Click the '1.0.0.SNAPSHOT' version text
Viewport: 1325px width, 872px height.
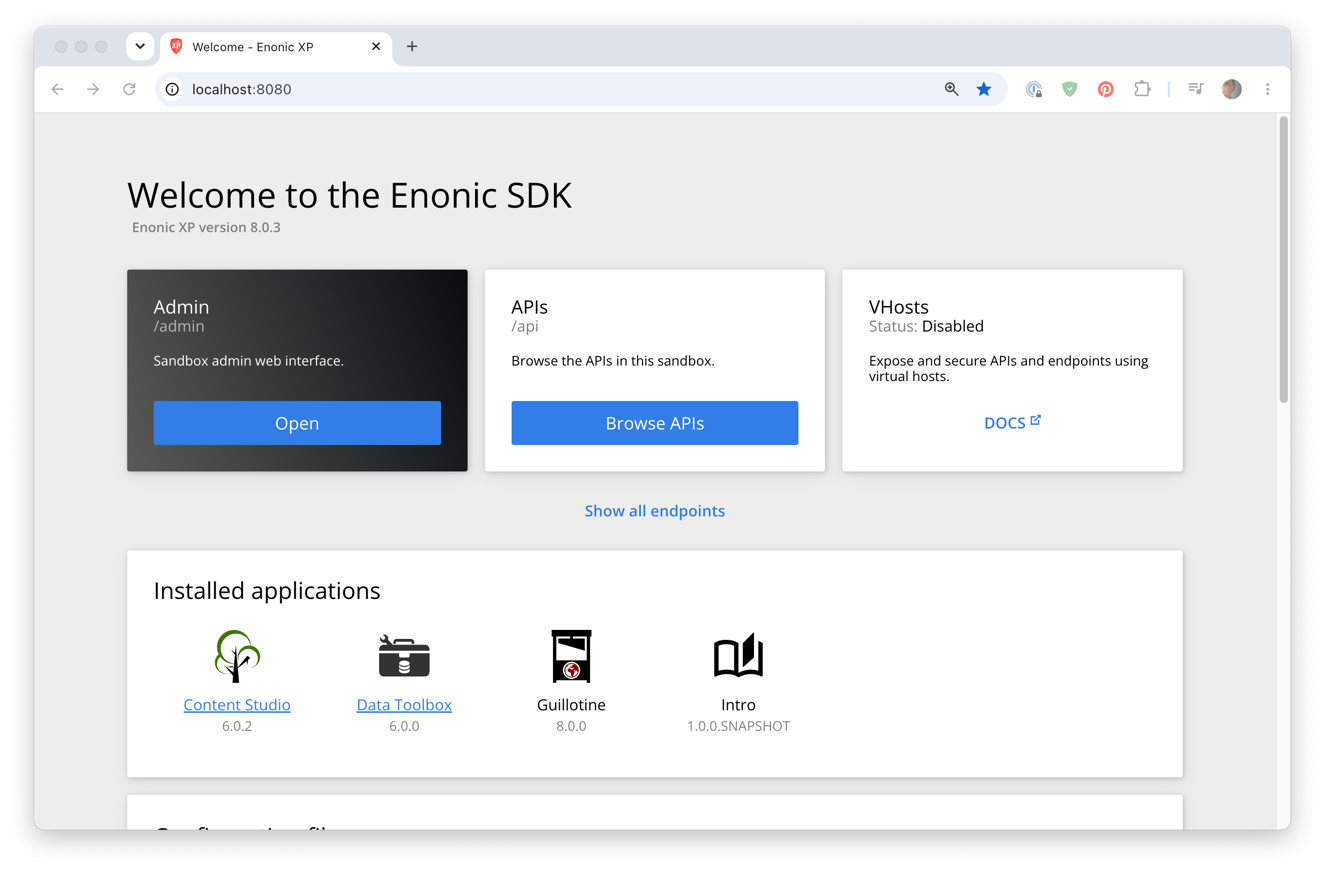click(x=738, y=726)
